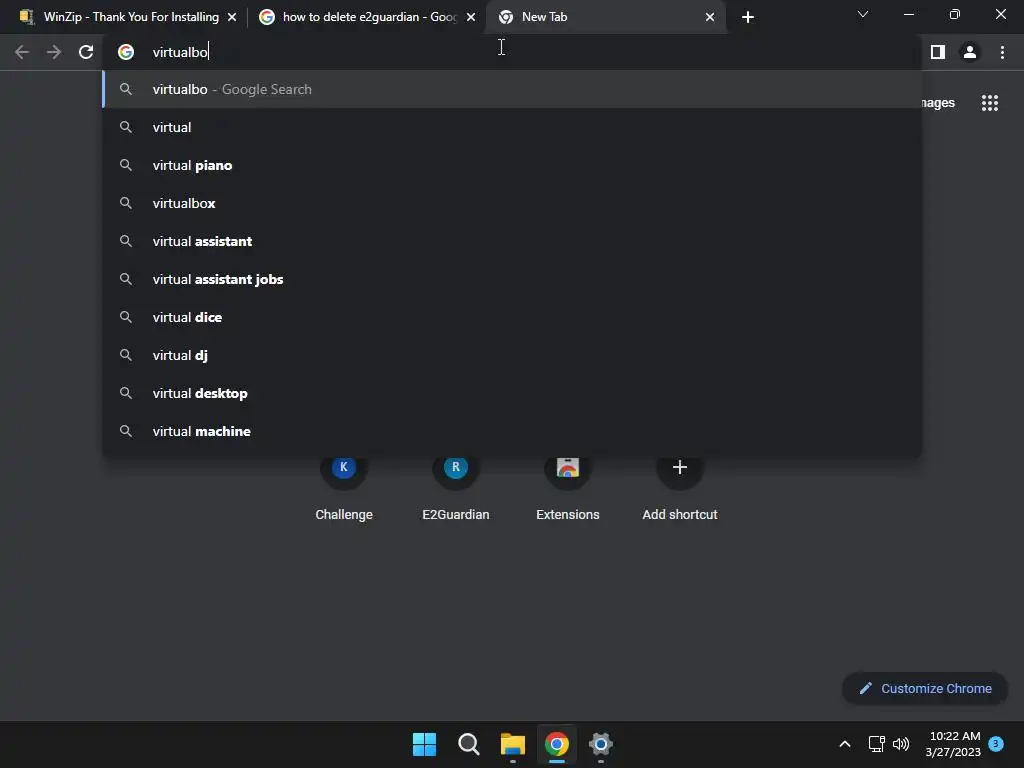Choose the 'virtual piano' suggestion
Viewport: 1024px width, 768px height.
pos(512,165)
